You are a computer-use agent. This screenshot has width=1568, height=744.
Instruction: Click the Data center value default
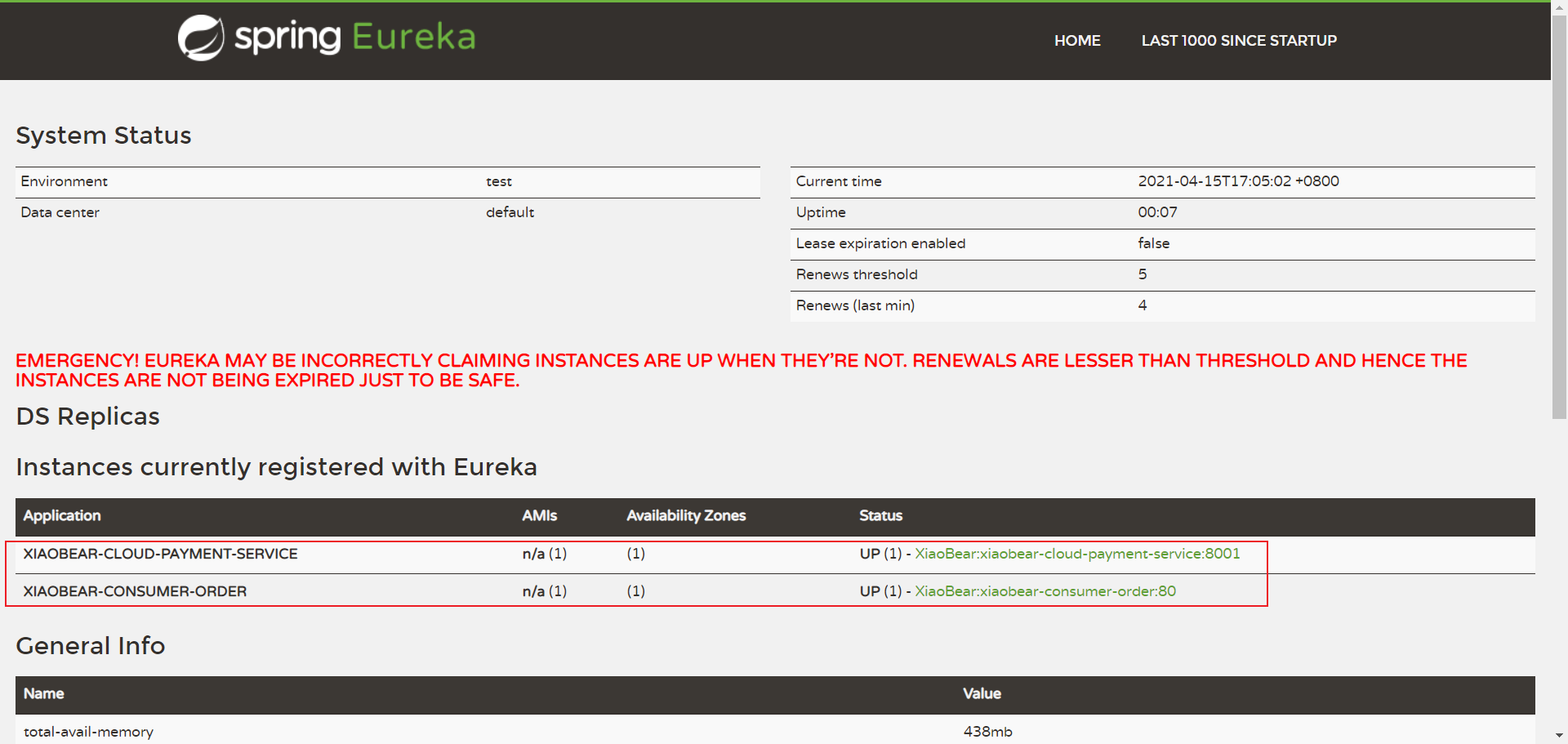(x=510, y=212)
